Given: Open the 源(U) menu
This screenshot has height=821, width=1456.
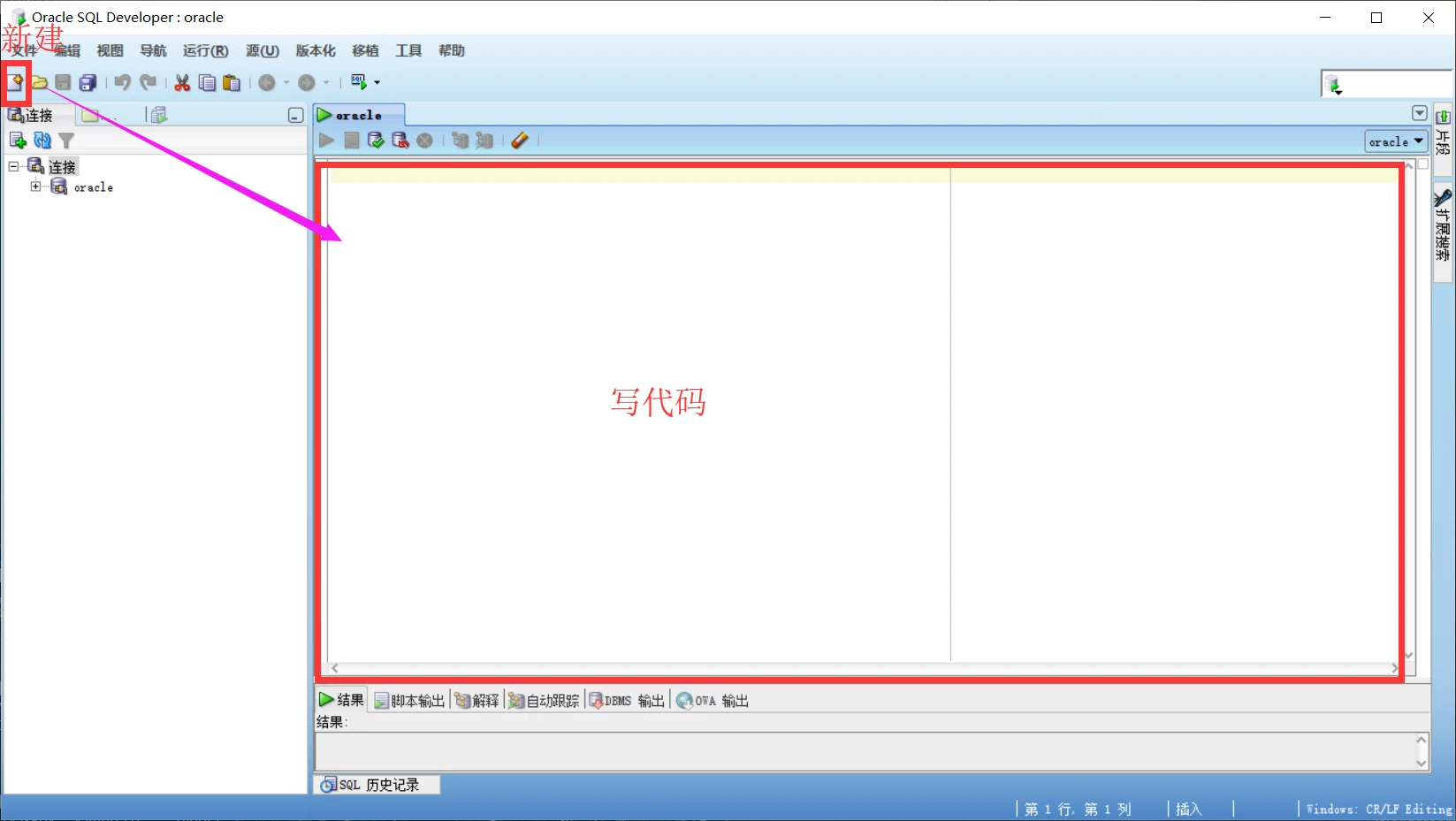Looking at the screenshot, I should coord(263,50).
